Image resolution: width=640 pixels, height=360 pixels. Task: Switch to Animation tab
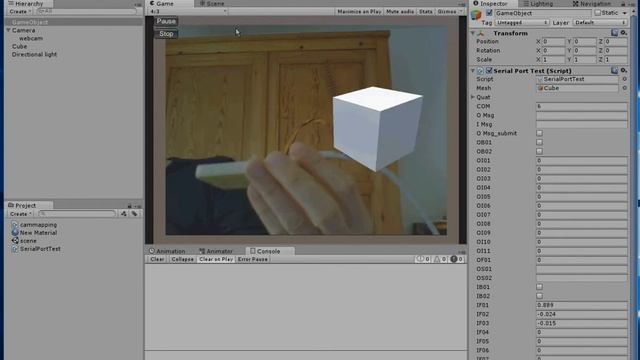[x=167, y=251]
